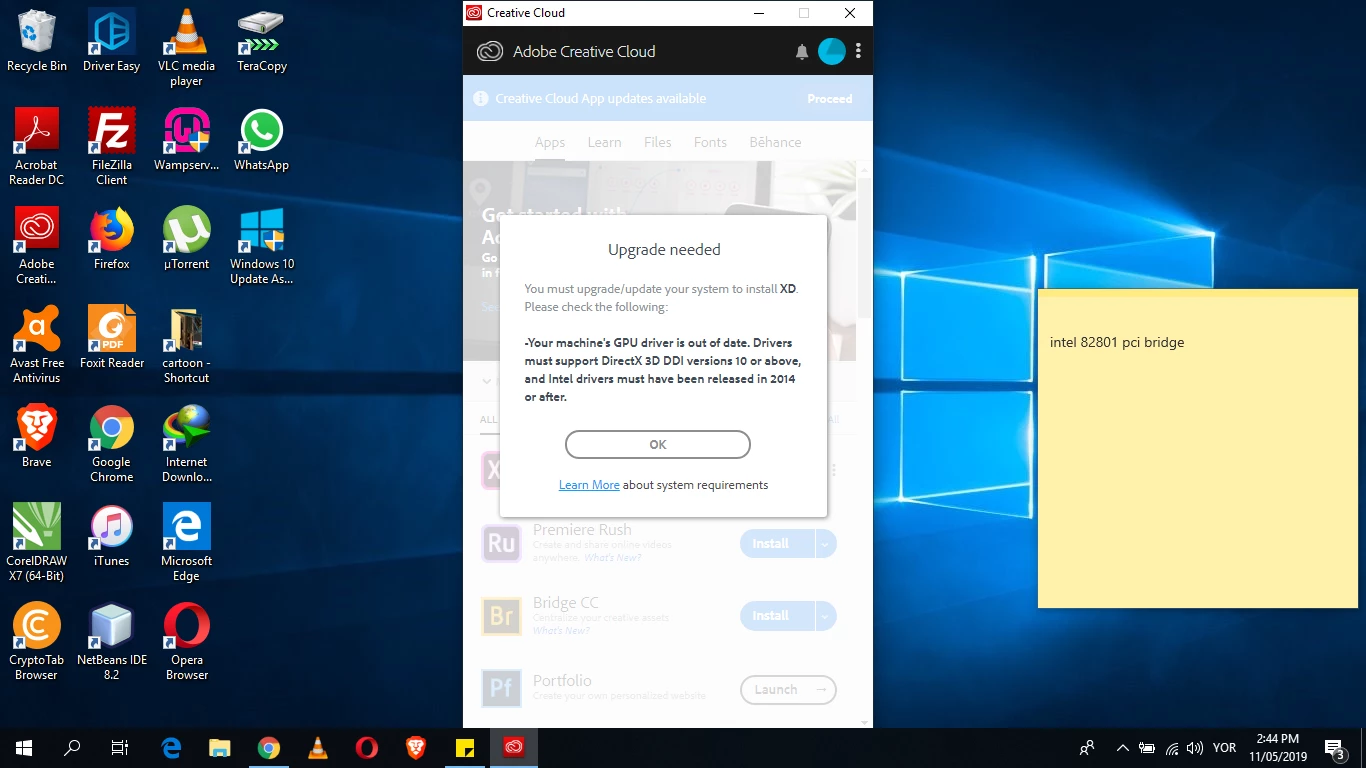Open Microsoft Edge desktop shortcut
Viewport: 1366px width, 768px height.
[x=186, y=543]
